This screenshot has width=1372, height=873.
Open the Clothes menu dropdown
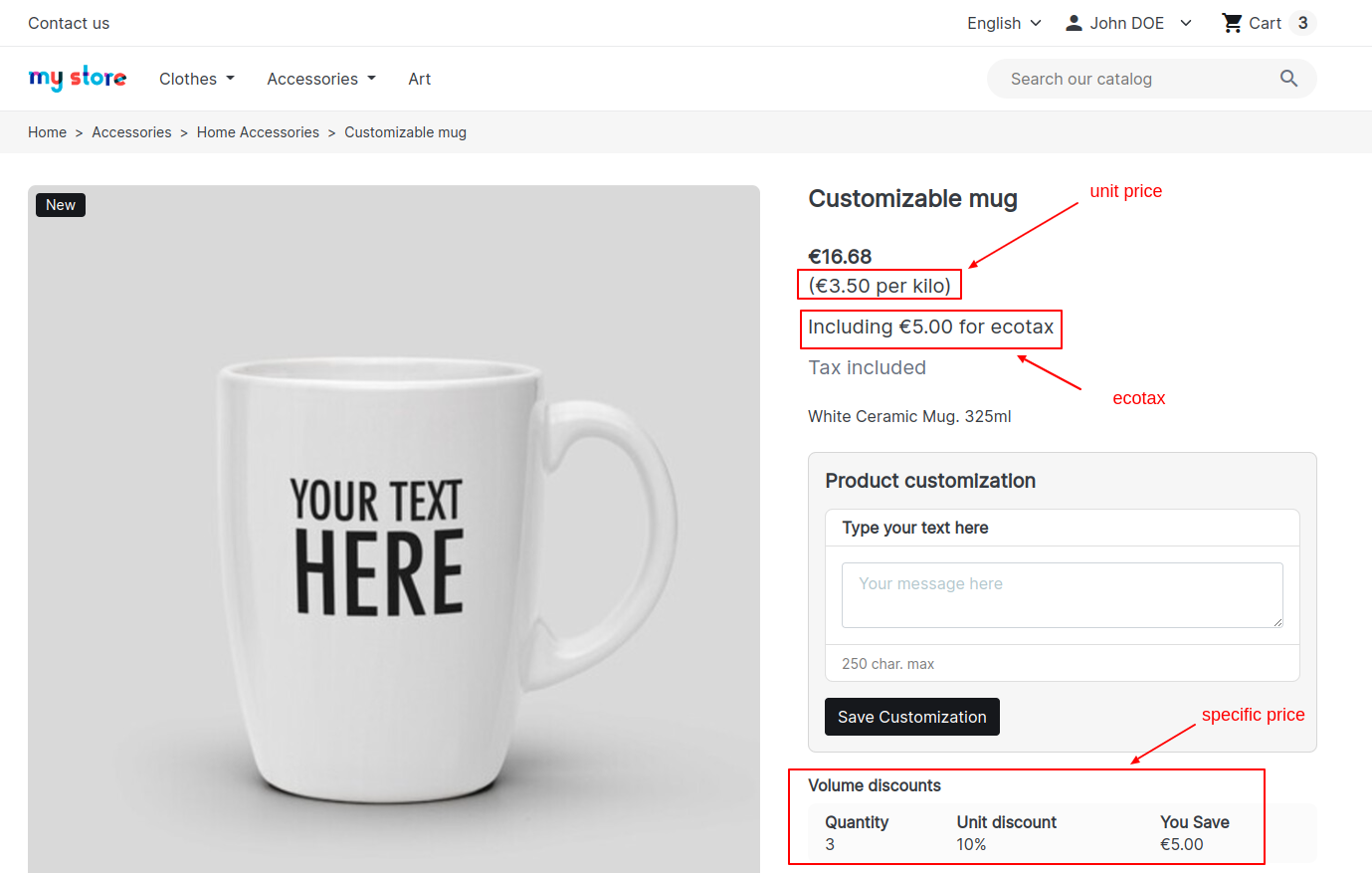pos(196,79)
